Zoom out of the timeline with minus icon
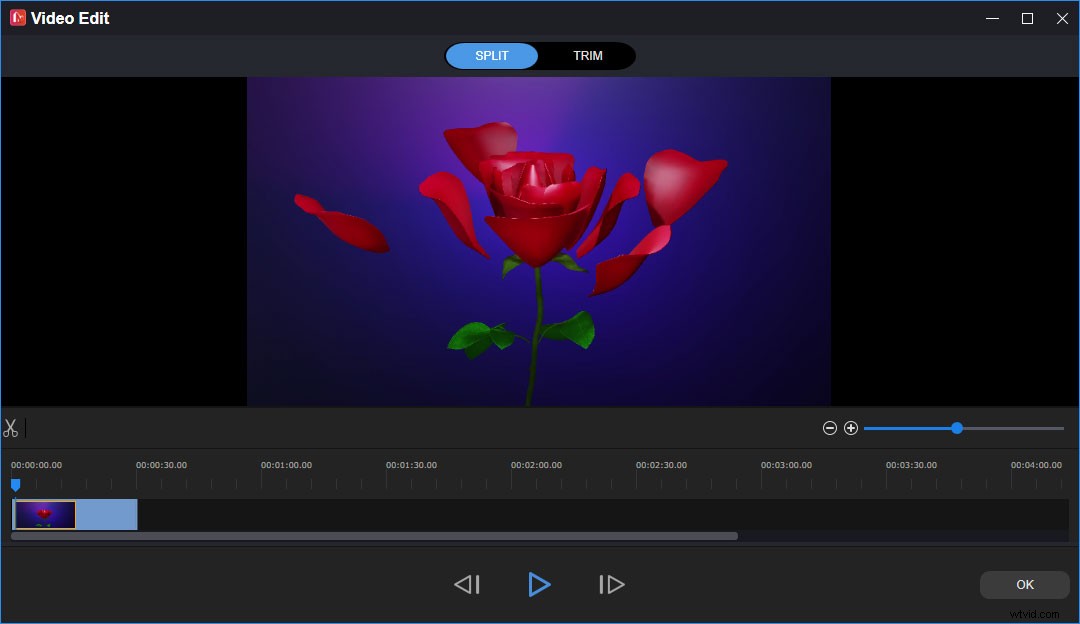The height and width of the screenshot is (624, 1080). tap(830, 428)
